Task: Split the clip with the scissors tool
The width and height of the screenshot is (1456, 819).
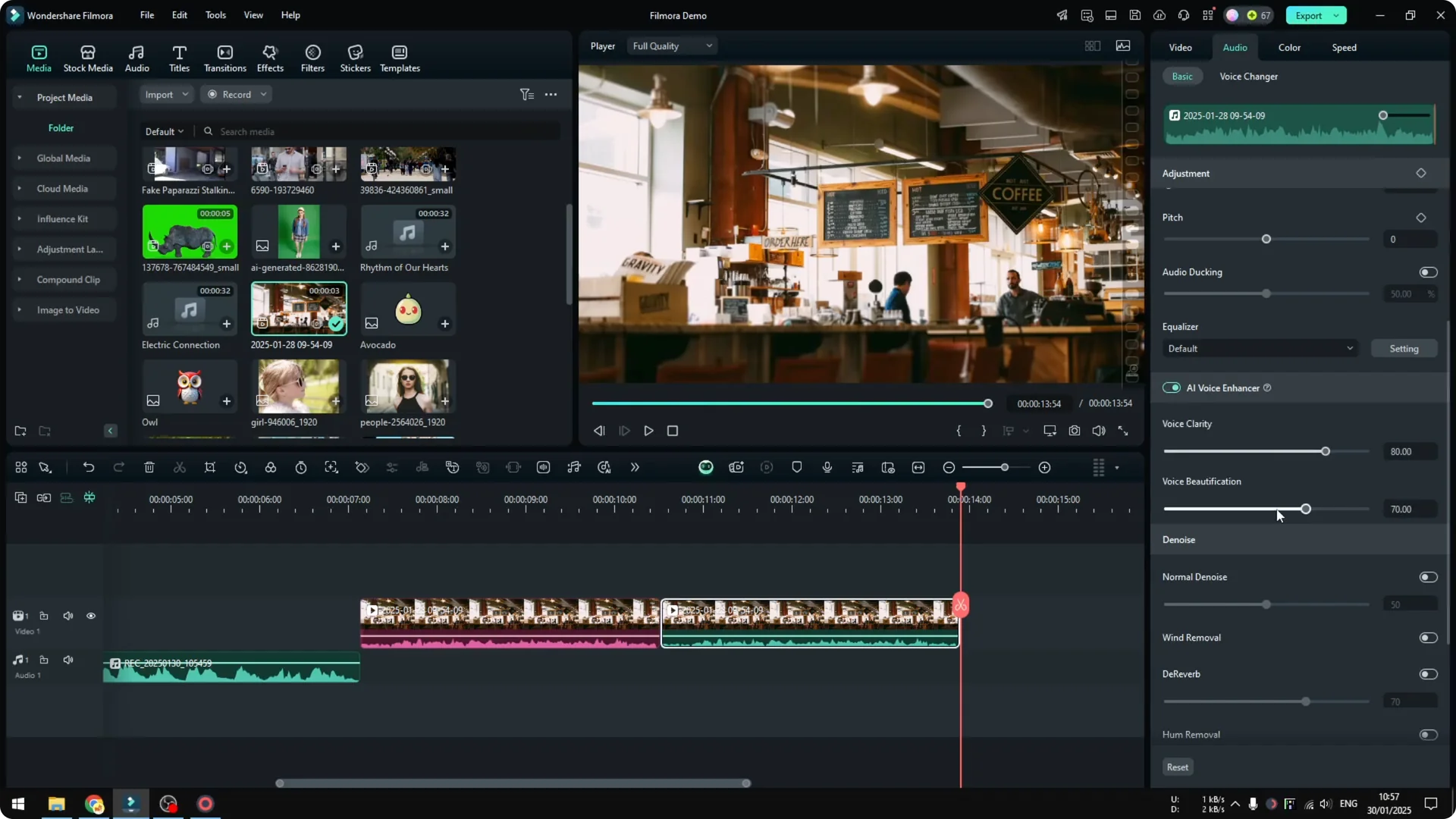Action: pyautogui.click(x=180, y=467)
